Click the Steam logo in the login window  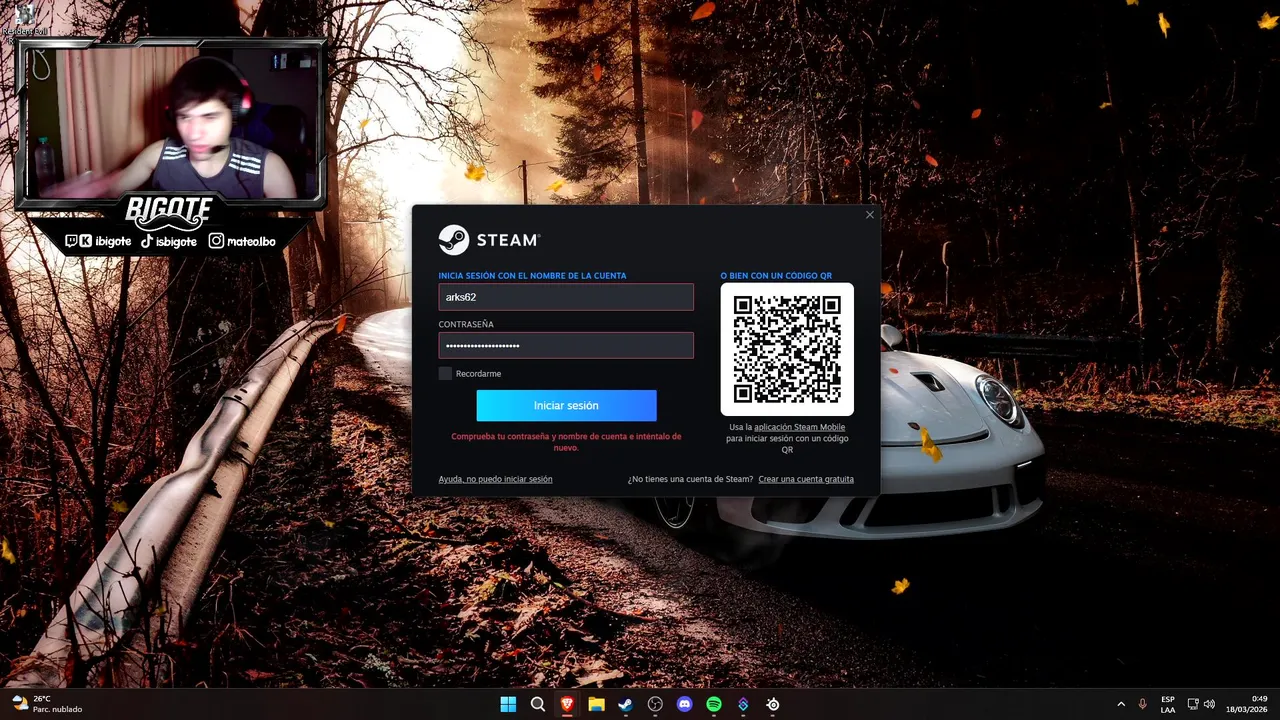click(x=489, y=240)
